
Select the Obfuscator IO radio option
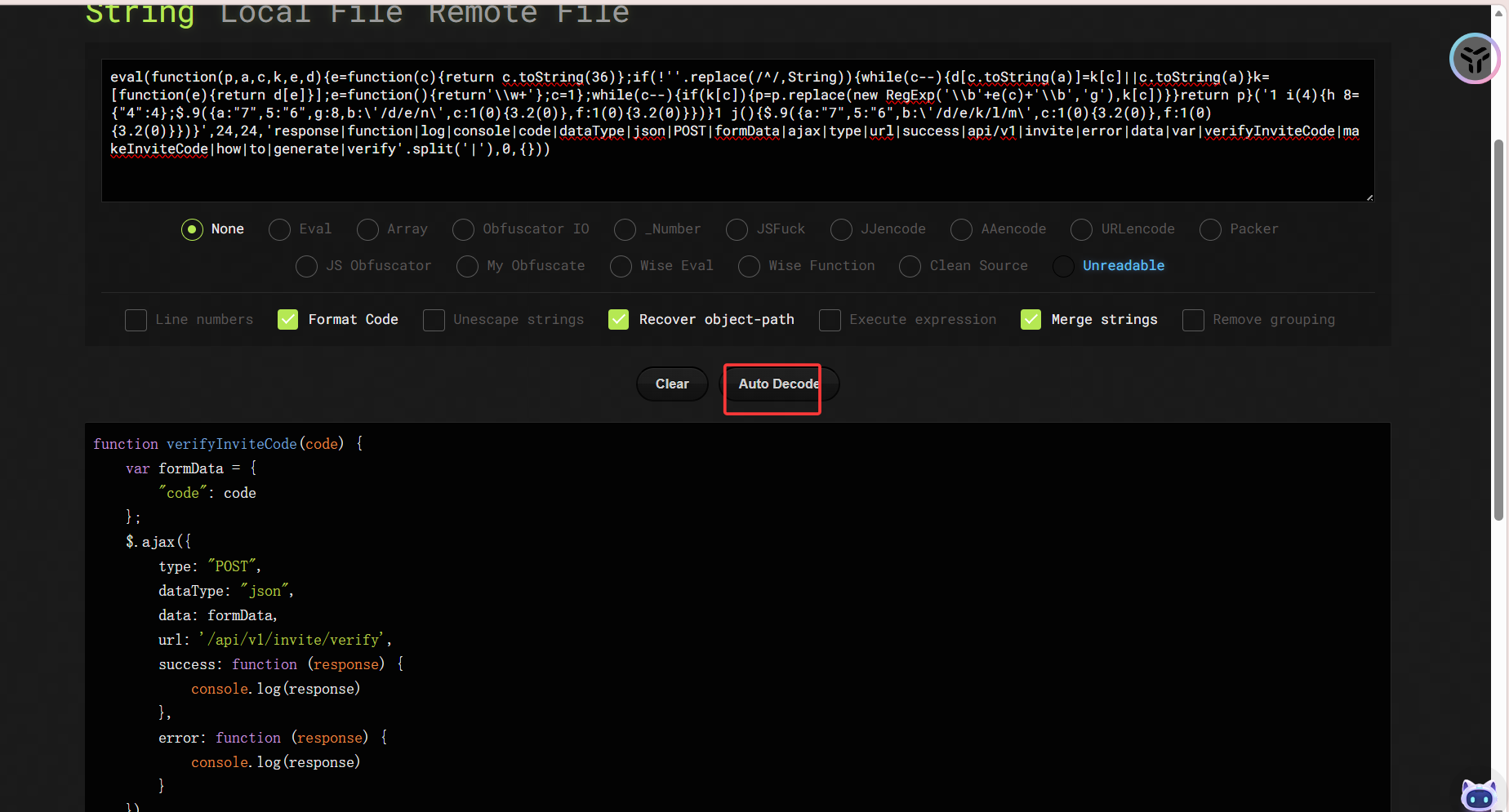463,229
